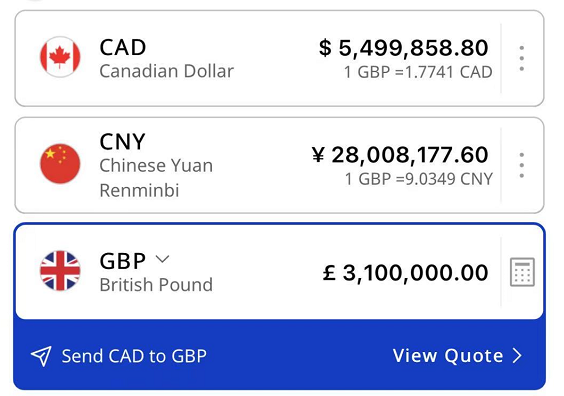Open the calculator icon in GBP row

point(522,272)
